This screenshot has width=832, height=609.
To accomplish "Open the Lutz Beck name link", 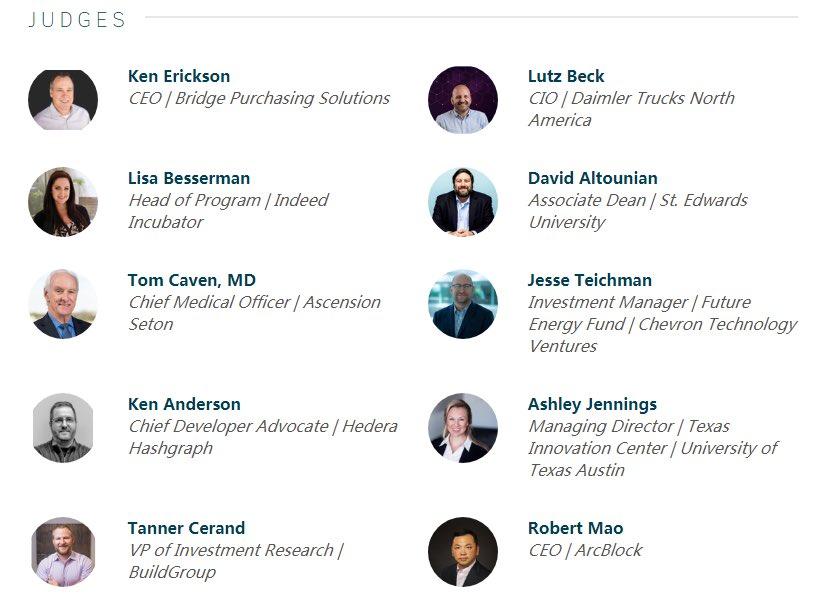I will coord(566,76).
